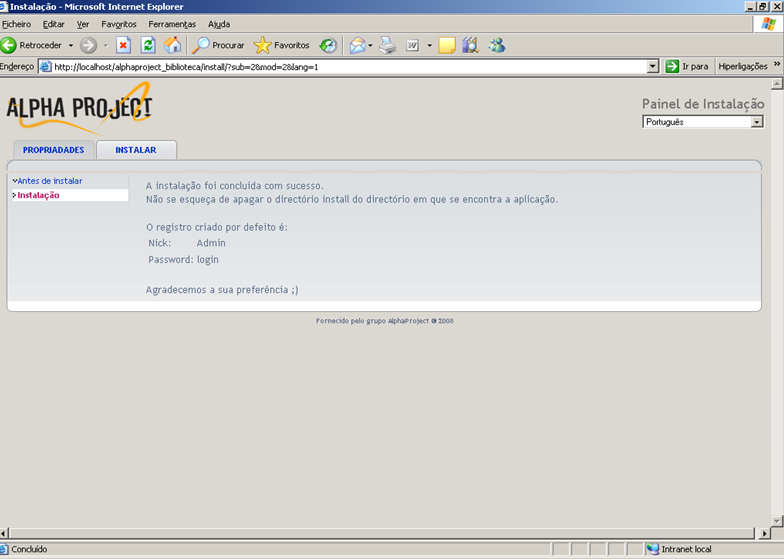This screenshot has width=784, height=560.
Task: Click the login password value text
Action: (208, 260)
